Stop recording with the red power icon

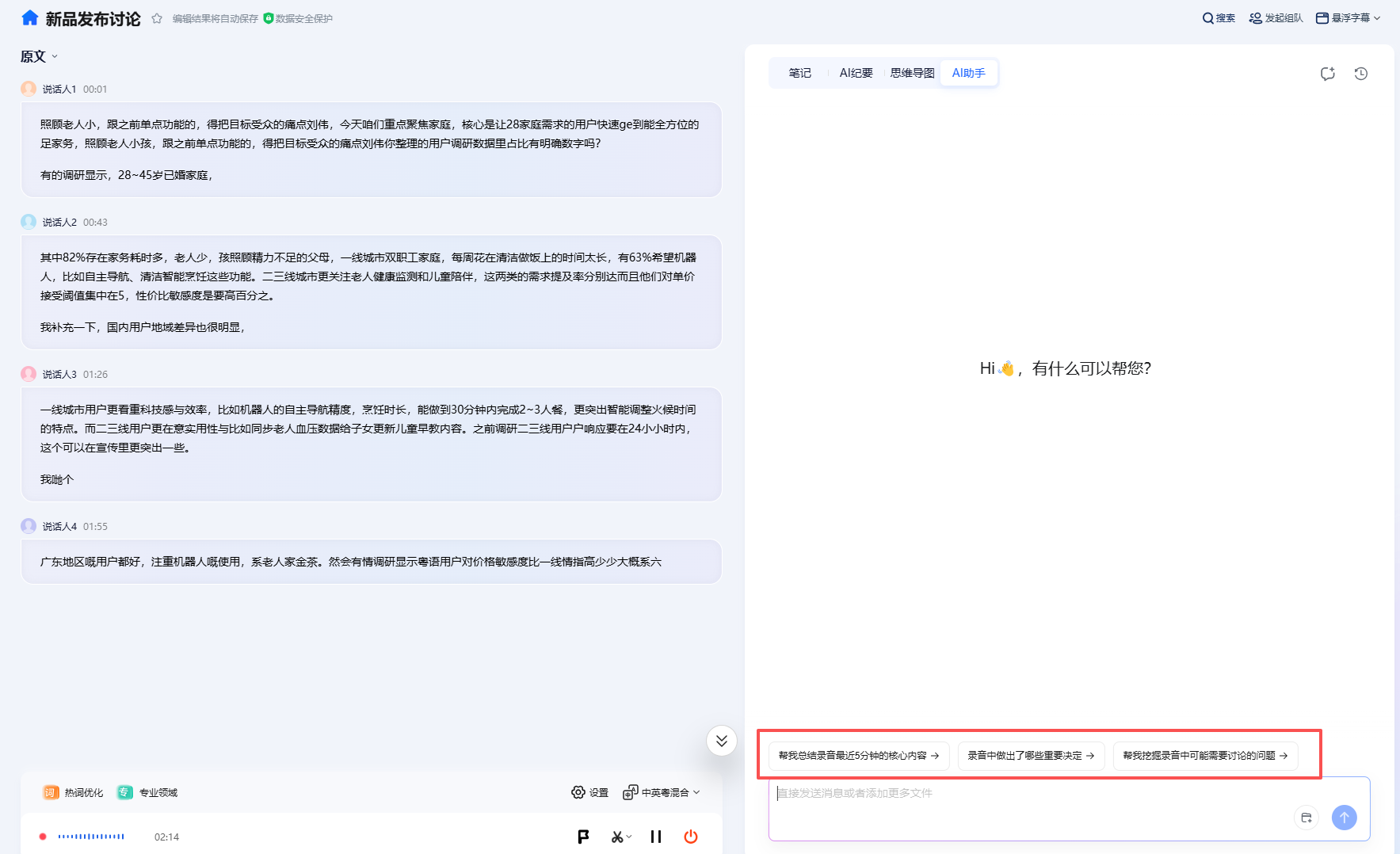point(690,836)
